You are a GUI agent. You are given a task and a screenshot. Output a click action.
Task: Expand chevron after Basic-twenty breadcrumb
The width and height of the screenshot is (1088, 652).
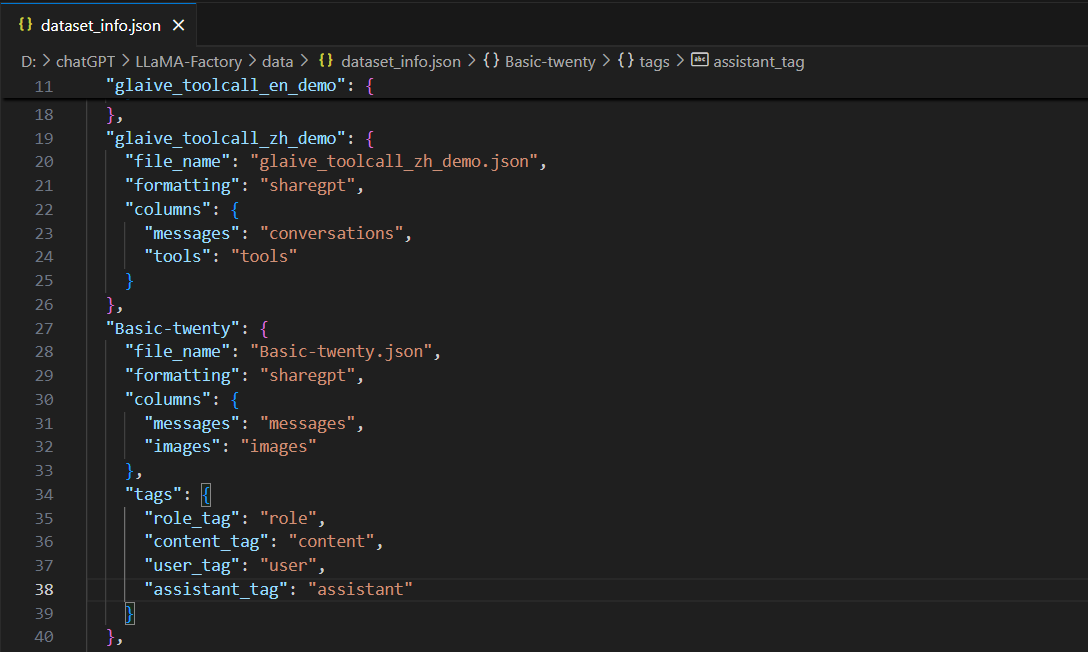tap(606, 61)
